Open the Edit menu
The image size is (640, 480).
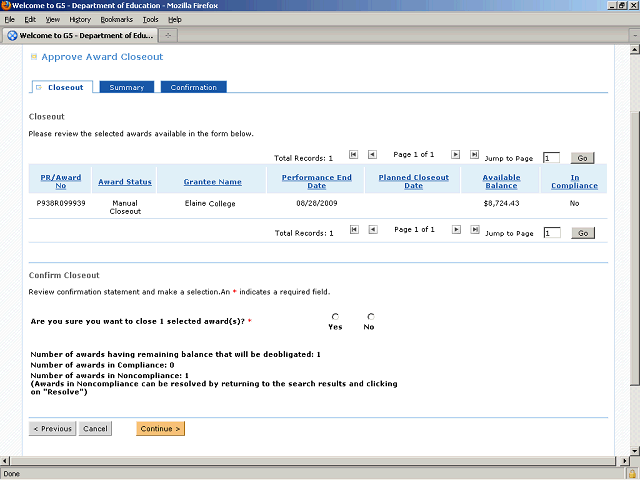pyautogui.click(x=30, y=20)
